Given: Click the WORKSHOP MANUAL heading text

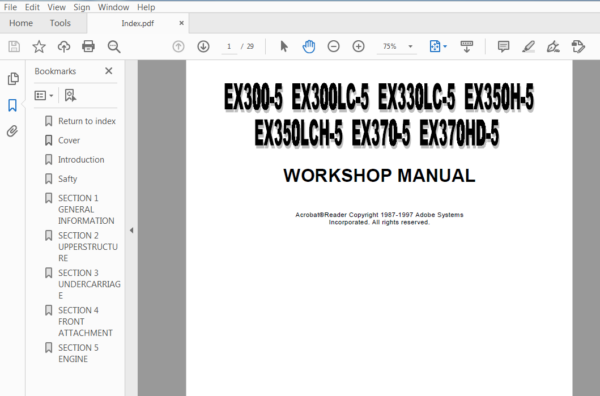Looking at the screenshot, I should [379, 176].
